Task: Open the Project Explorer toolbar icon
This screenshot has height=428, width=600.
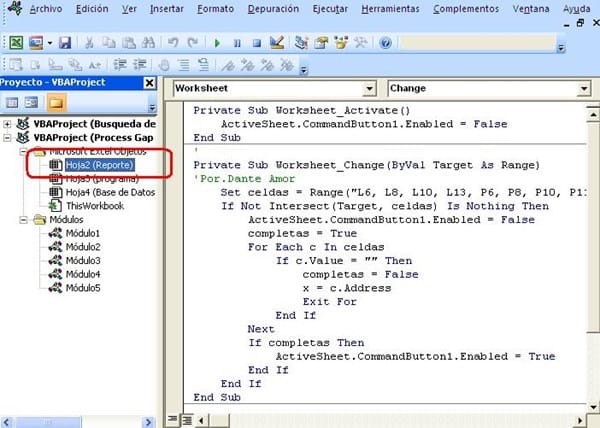Action: pos(302,42)
